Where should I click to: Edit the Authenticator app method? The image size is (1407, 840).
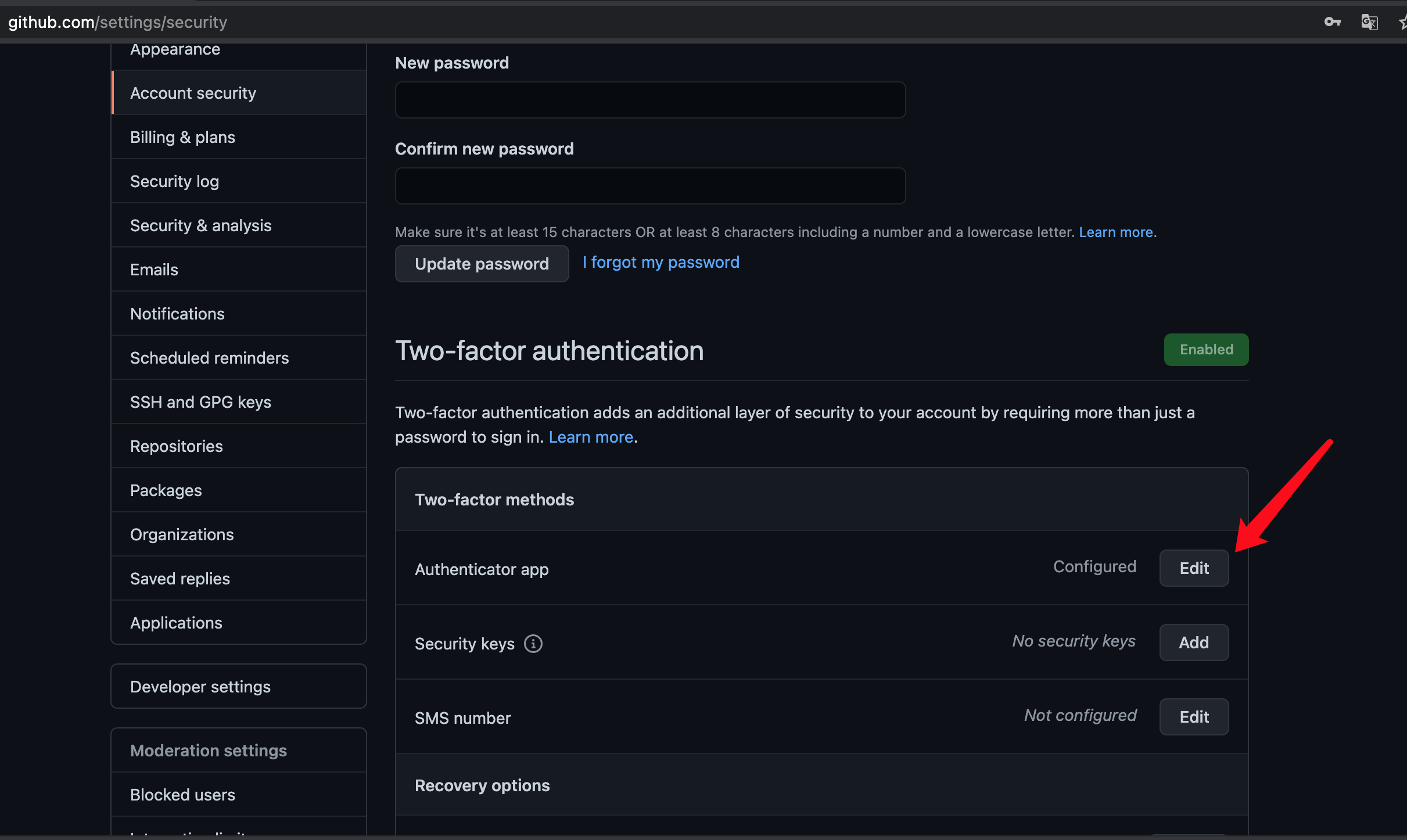pyautogui.click(x=1194, y=568)
